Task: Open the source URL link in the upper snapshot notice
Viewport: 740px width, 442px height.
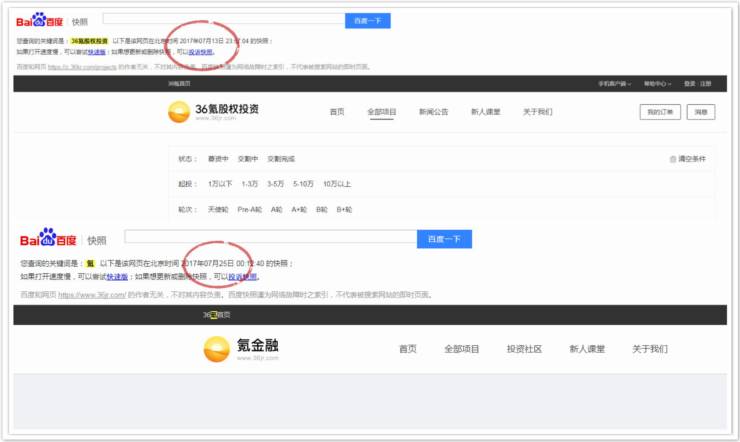Action: 82,67
